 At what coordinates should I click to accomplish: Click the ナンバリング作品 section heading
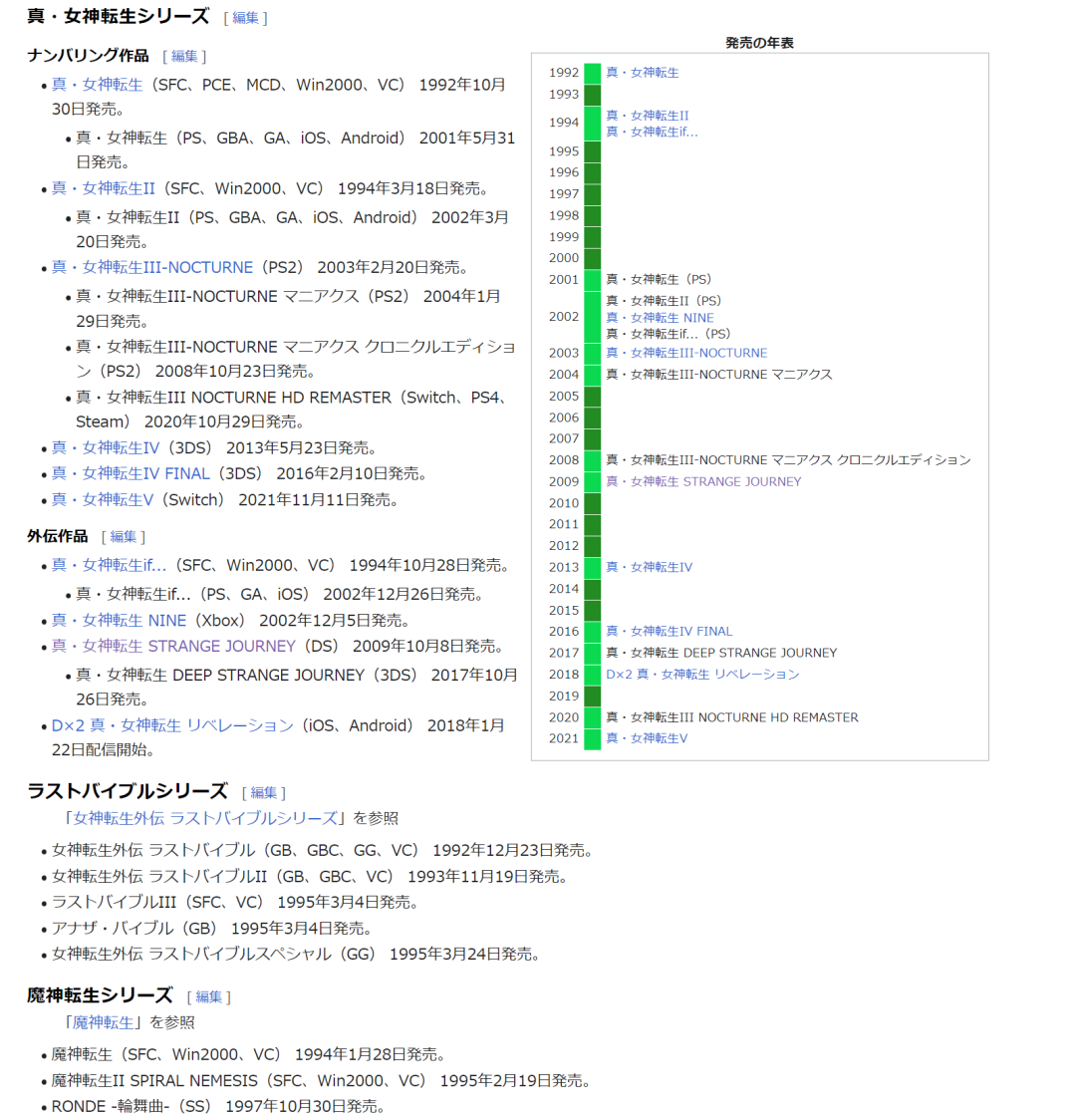pyautogui.click(x=88, y=56)
